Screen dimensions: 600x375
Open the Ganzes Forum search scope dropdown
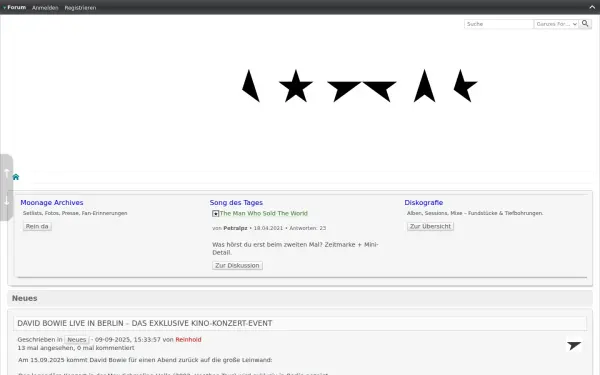coord(556,24)
